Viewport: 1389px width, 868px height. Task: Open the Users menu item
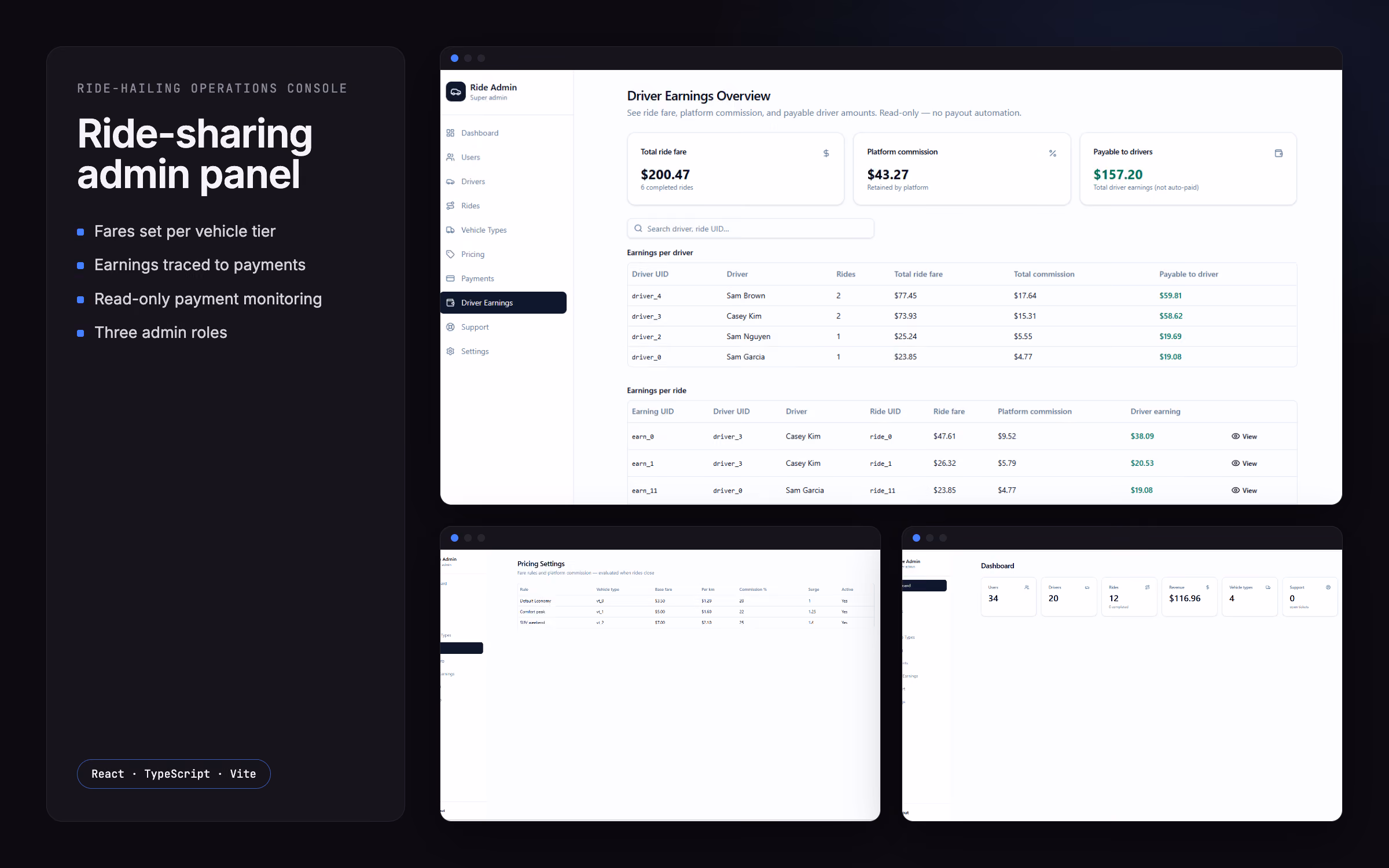(503, 157)
